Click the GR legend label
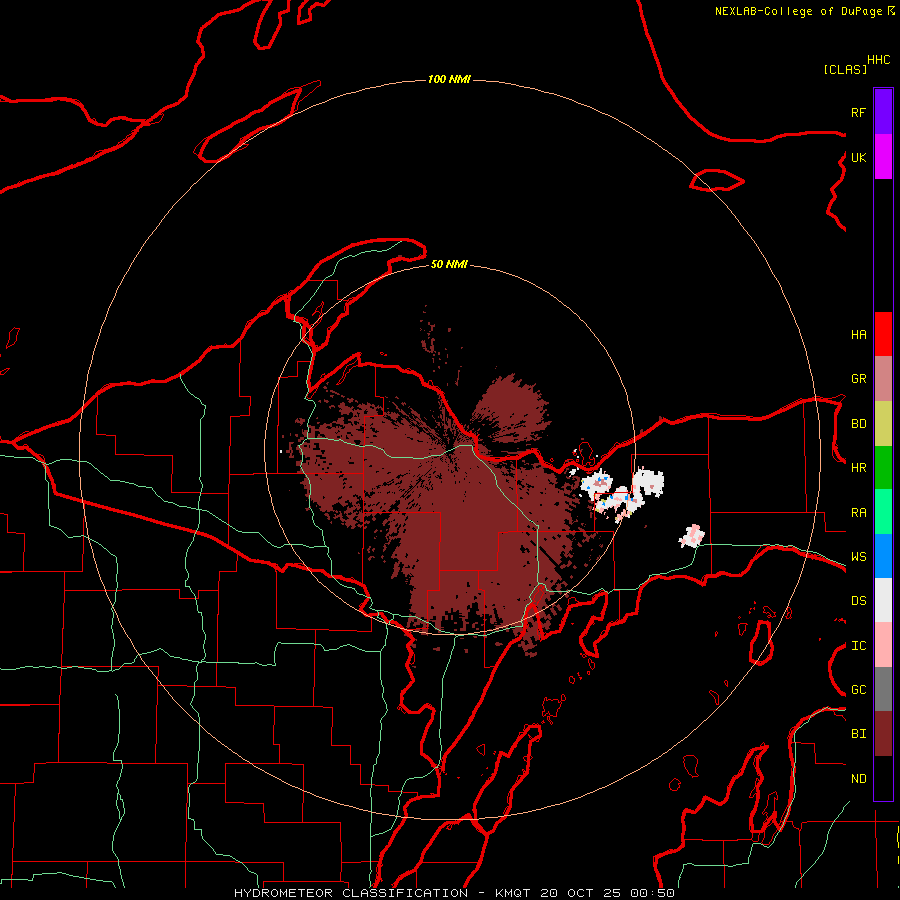Image resolution: width=900 pixels, height=900 pixels. tap(859, 379)
